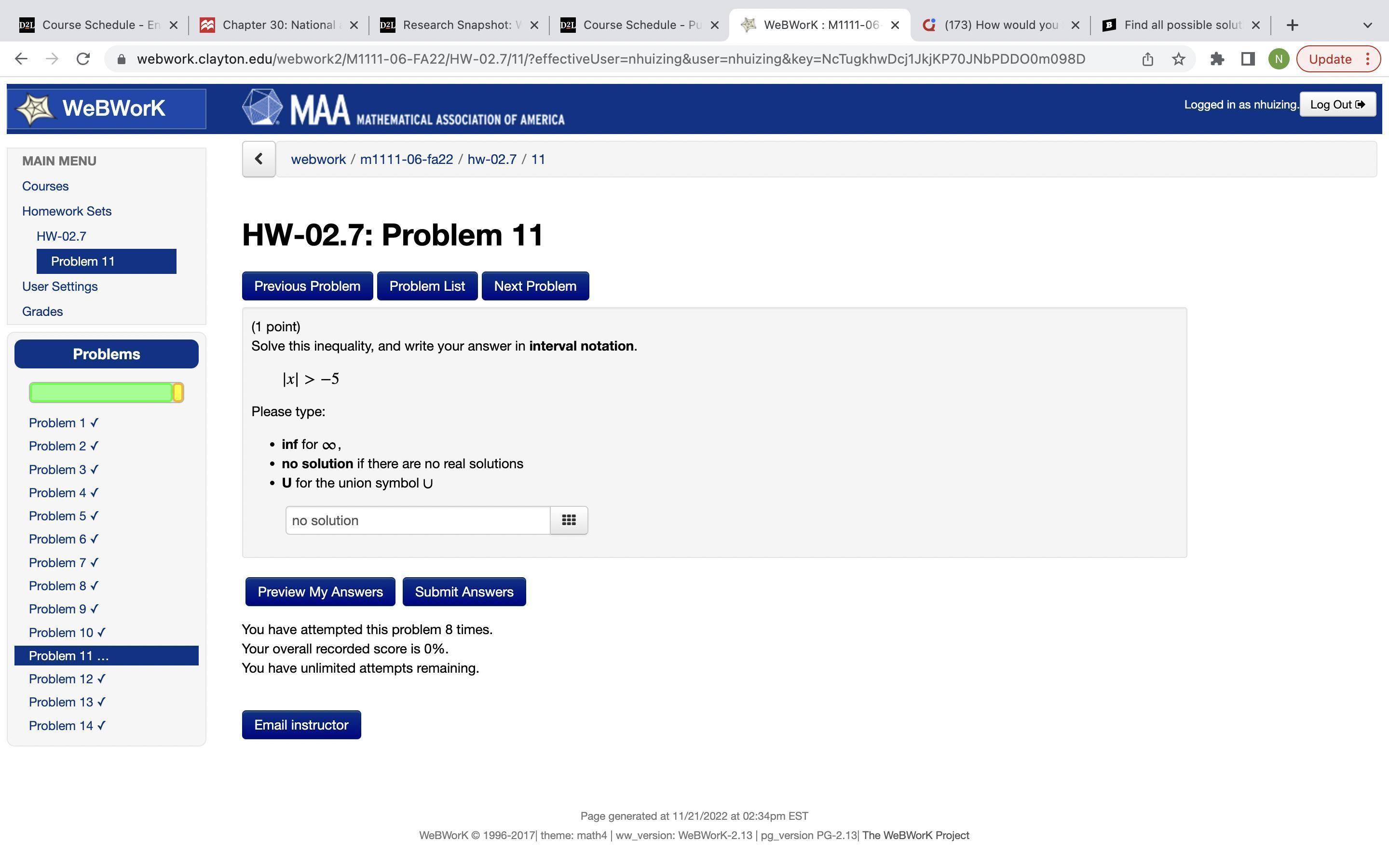
Task: Click the share page icon
Action: [x=1147, y=59]
